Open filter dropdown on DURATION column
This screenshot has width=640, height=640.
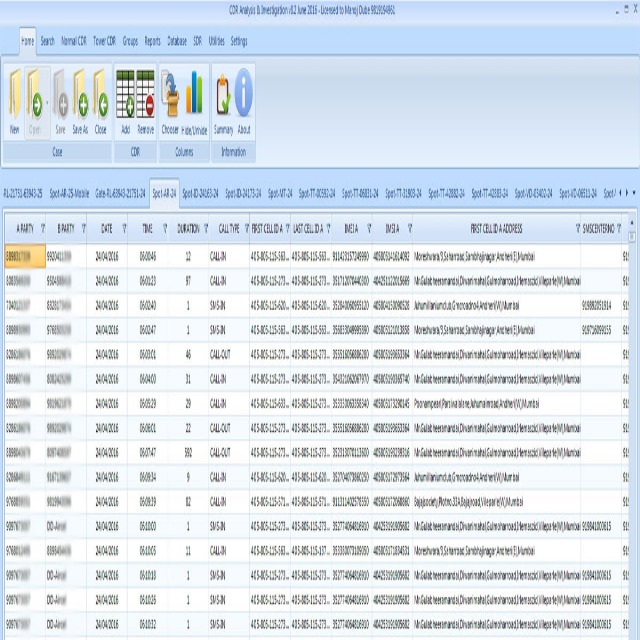pyautogui.click(x=205, y=228)
